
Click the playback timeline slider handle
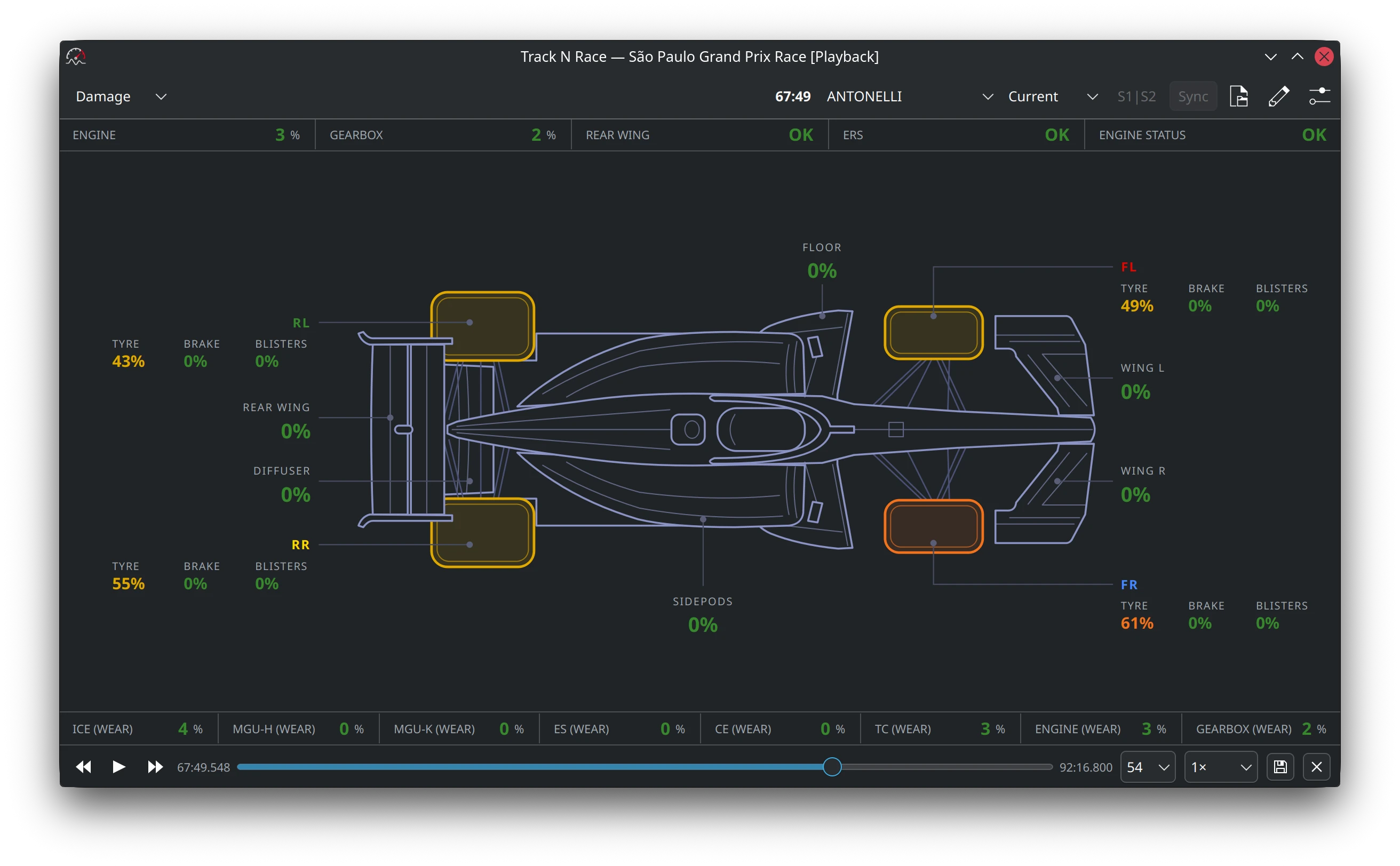coord(832,767)
